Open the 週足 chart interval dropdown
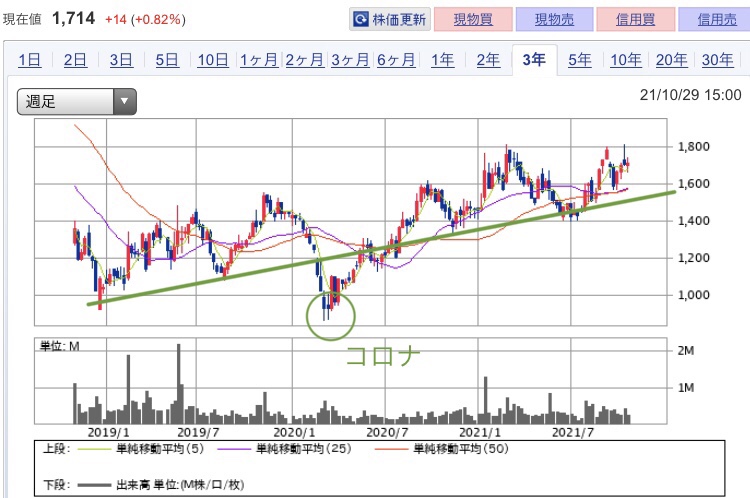750x498 pixels. [77, 101]
